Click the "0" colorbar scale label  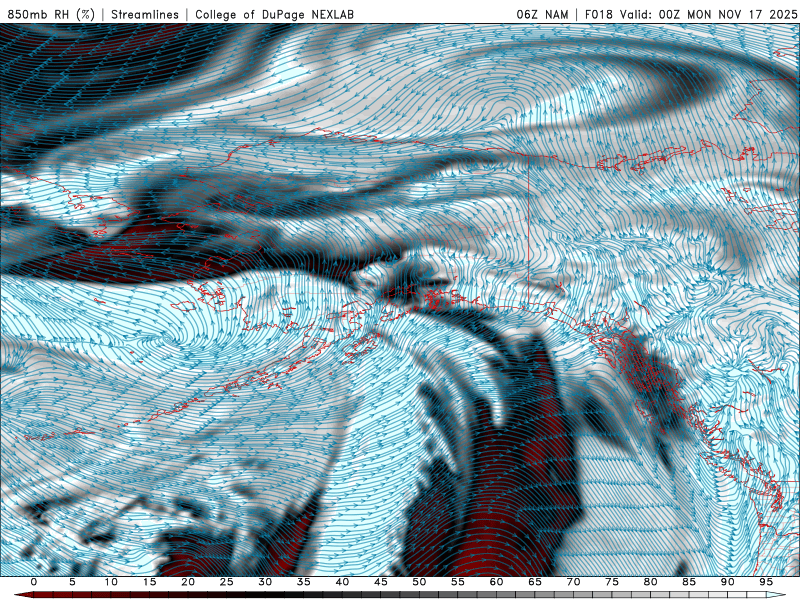coord(34,582)
